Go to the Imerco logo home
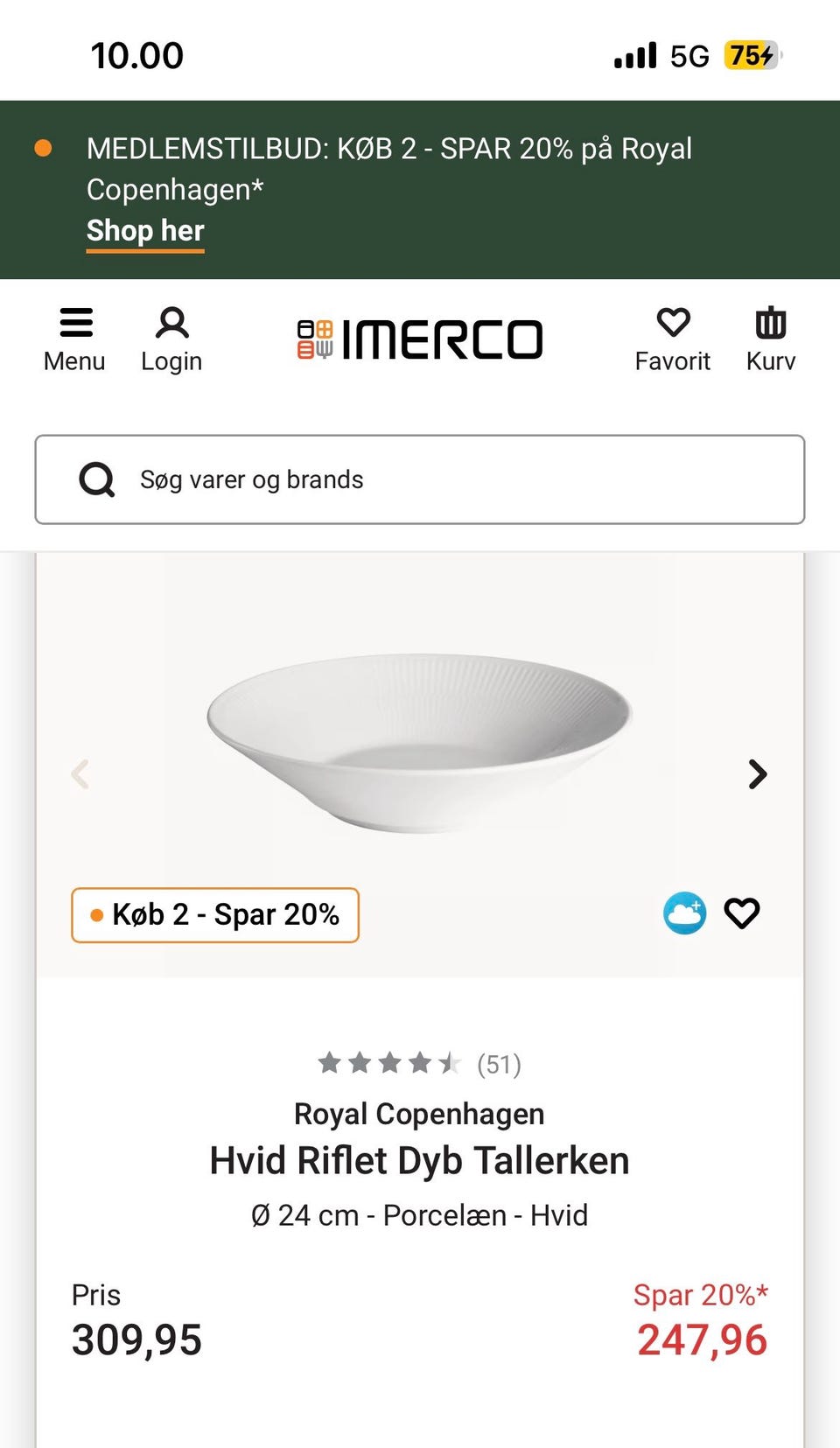 [x=420, y=339]
